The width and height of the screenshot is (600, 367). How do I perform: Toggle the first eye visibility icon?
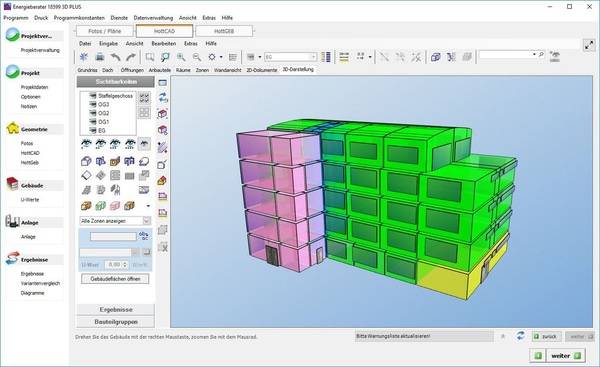coord(86,144)
